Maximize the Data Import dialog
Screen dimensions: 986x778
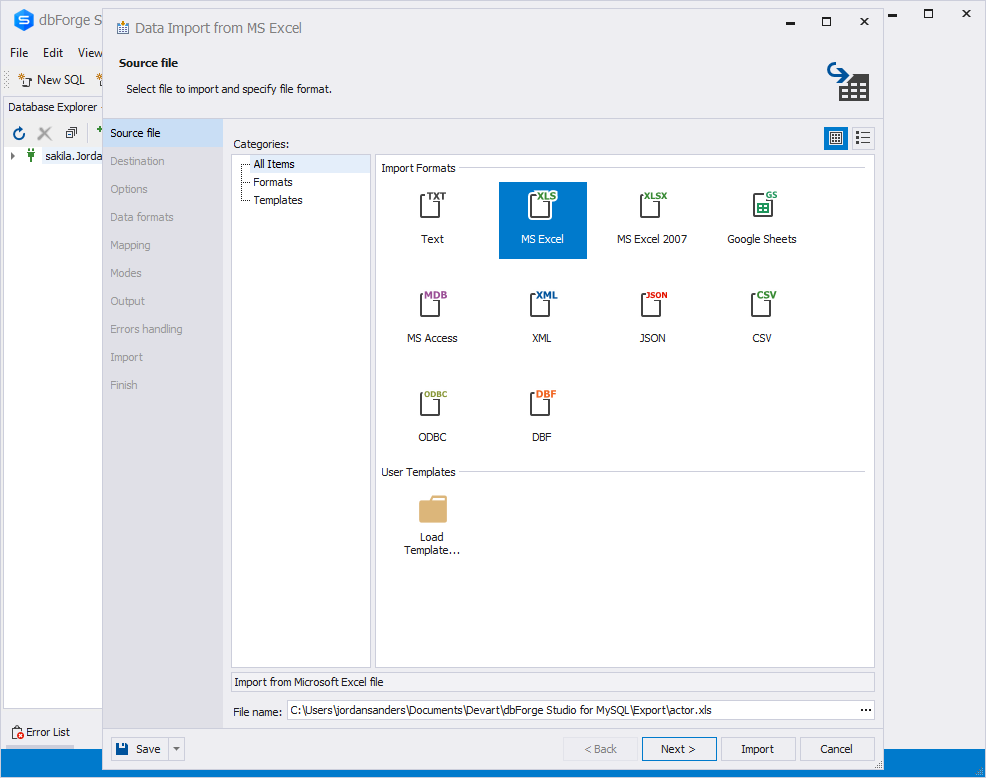point(826,21)
